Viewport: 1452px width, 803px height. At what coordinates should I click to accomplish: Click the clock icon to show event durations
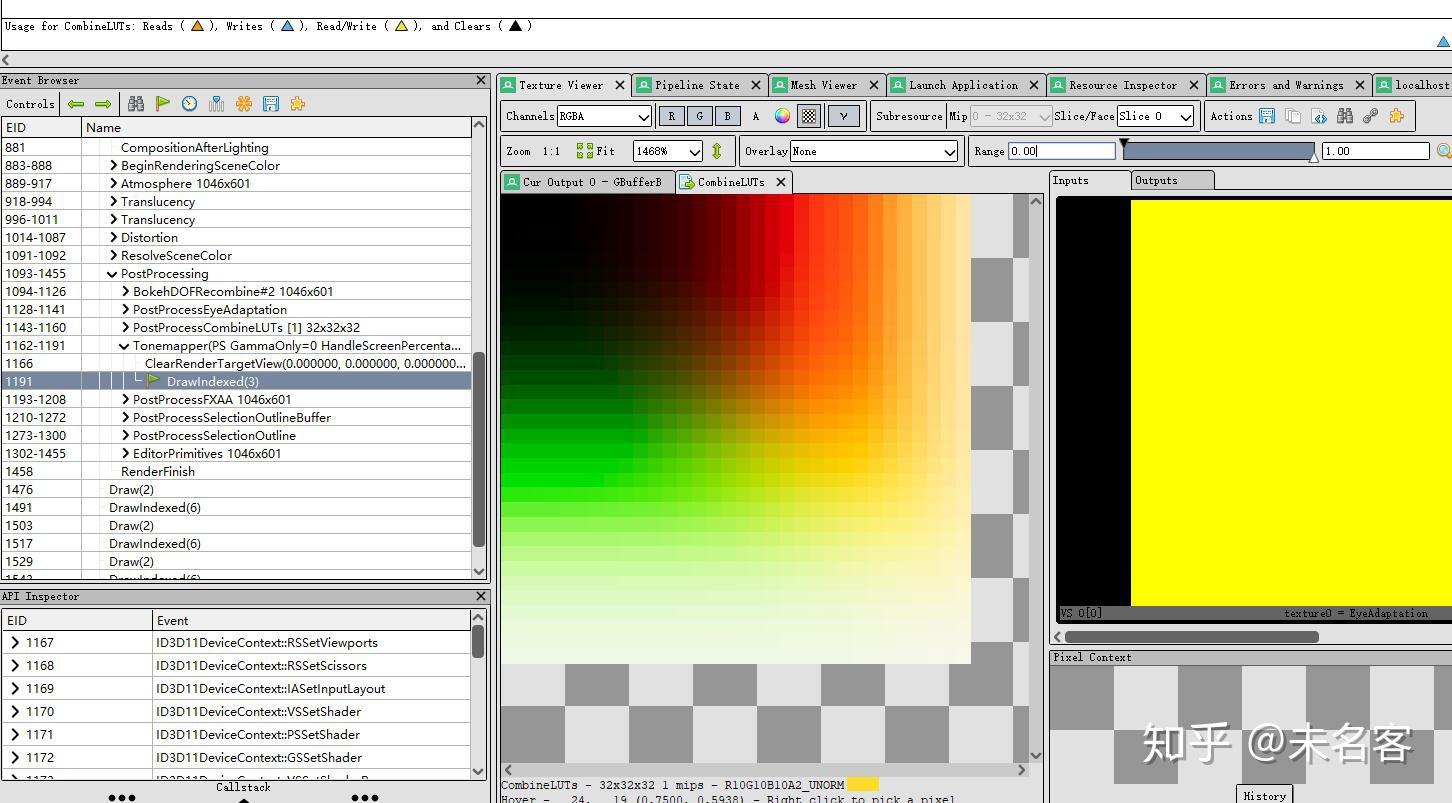[189, 103]
